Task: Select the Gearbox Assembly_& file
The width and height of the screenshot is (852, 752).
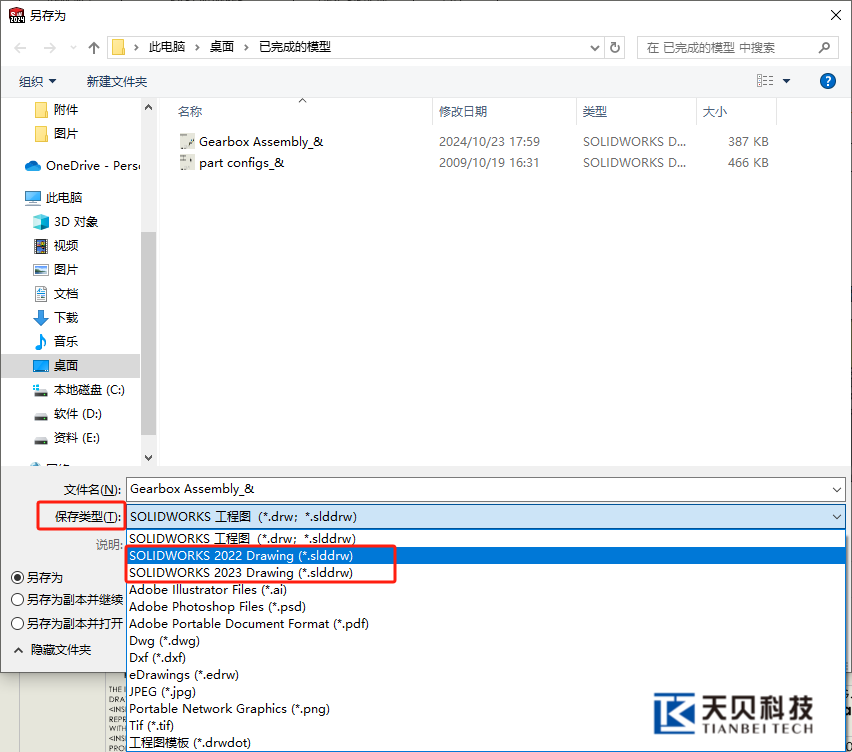Action: coord(261,142)
